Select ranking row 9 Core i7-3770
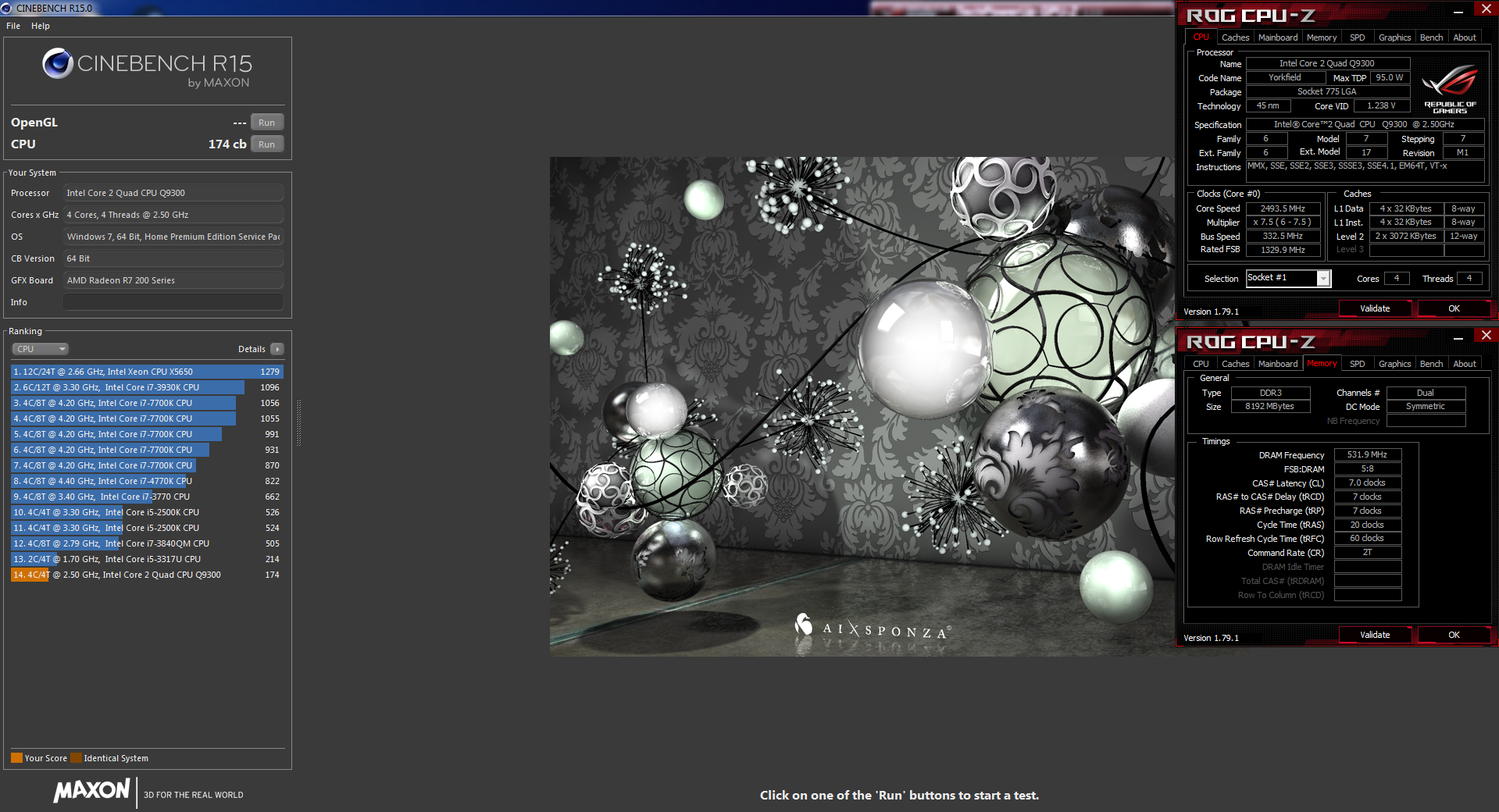The image size is (1499, 812). click(147, 497)
